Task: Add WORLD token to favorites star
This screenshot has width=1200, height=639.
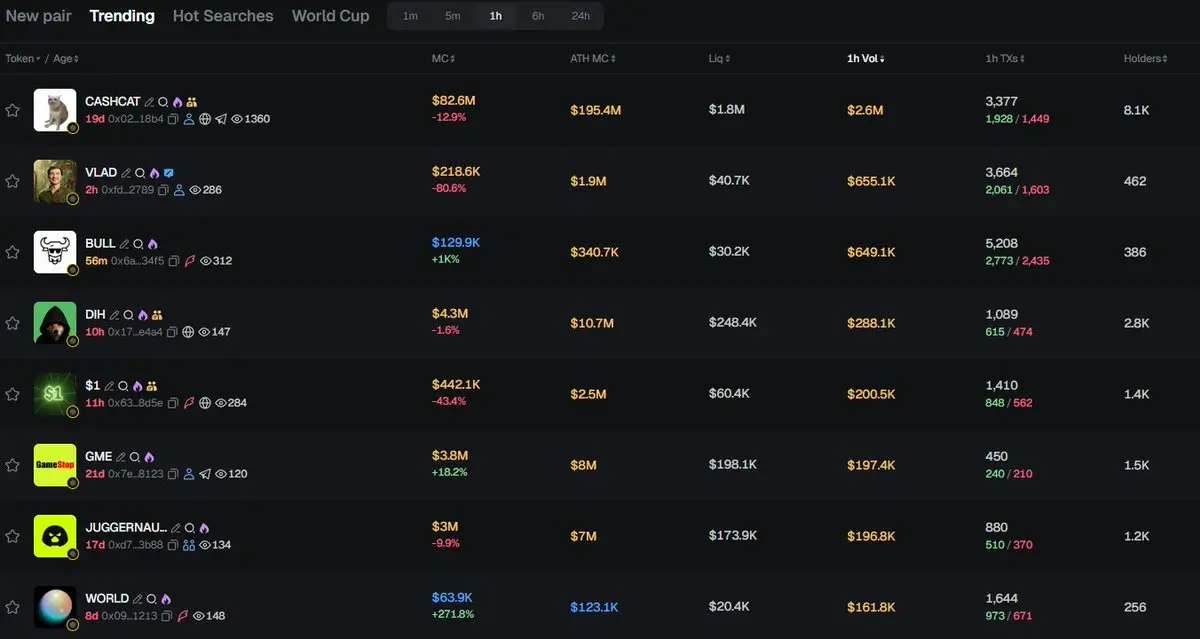Action: tap(12, 607)
